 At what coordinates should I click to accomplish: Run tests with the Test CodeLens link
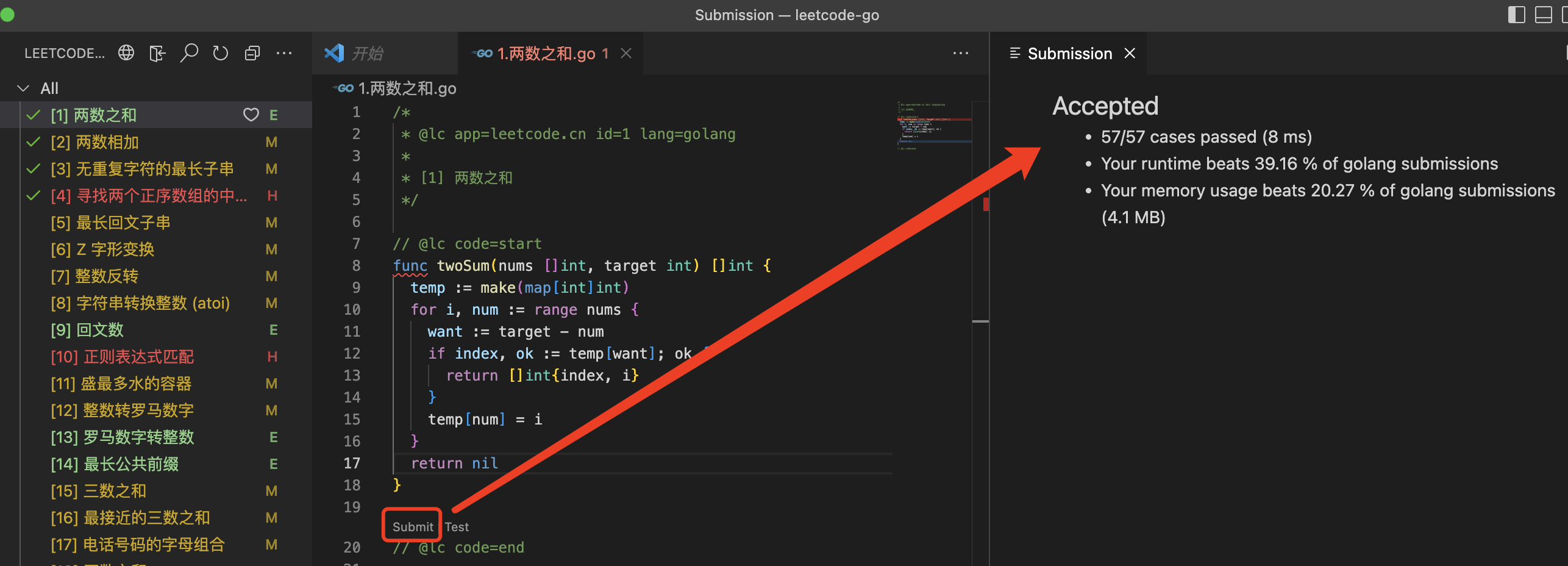tap(457, 526)
